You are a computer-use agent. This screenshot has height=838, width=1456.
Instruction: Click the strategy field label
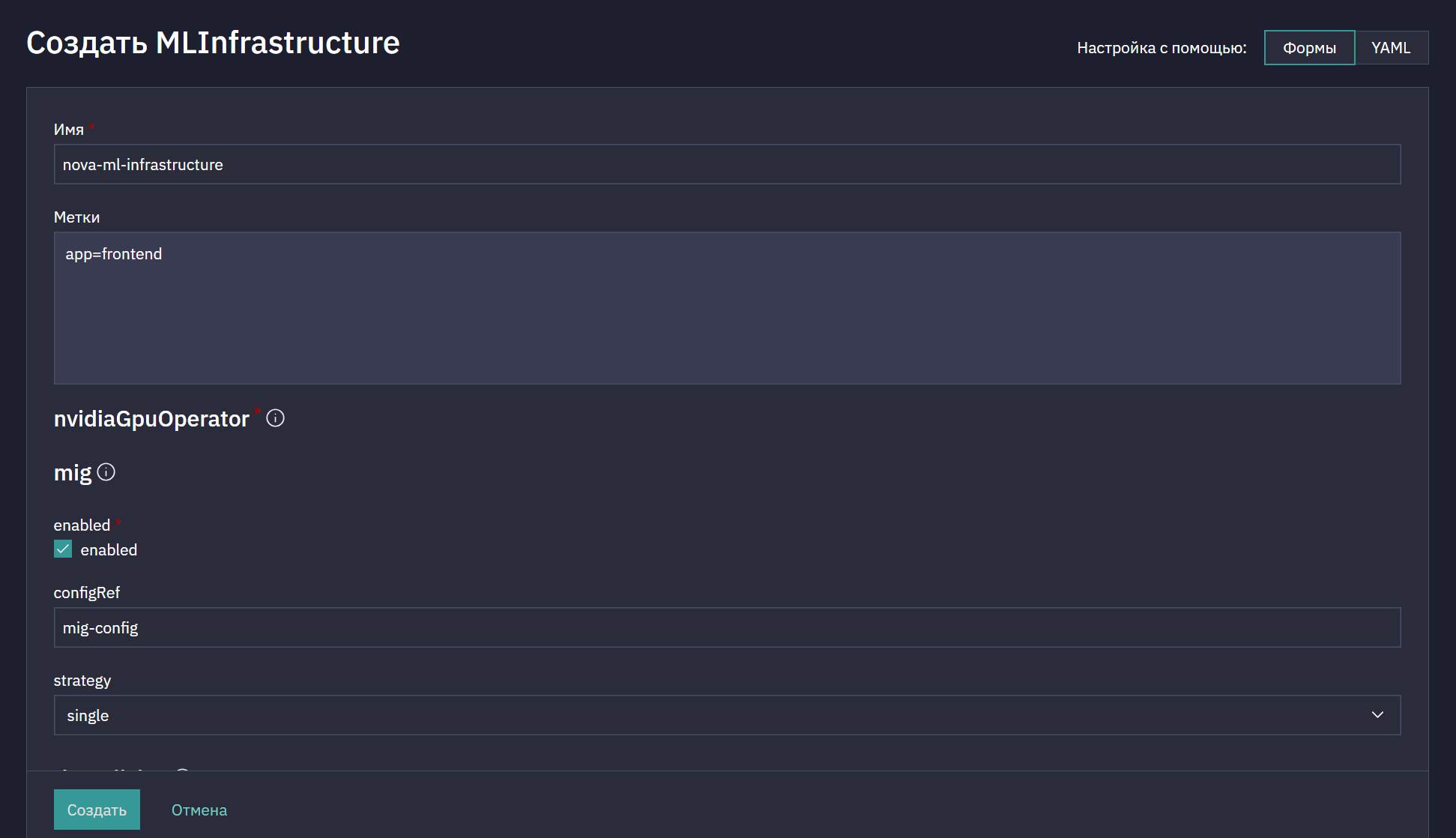pos(82,681)
